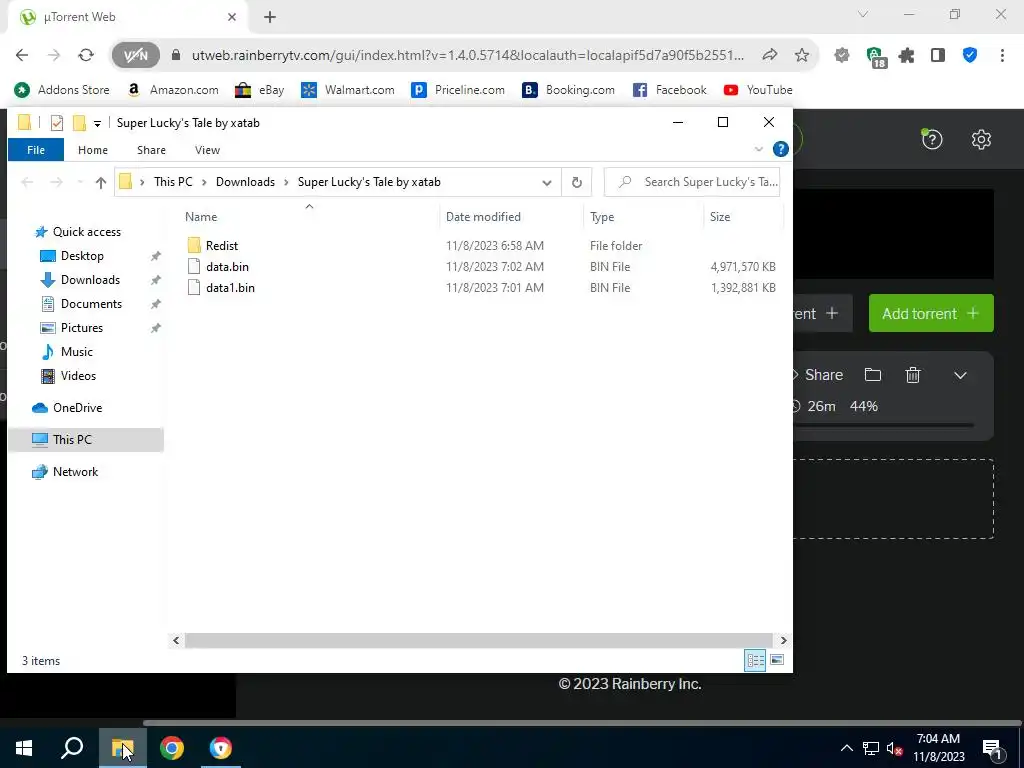
Task: Go back in Chrome
Action: tap(22, 56)
